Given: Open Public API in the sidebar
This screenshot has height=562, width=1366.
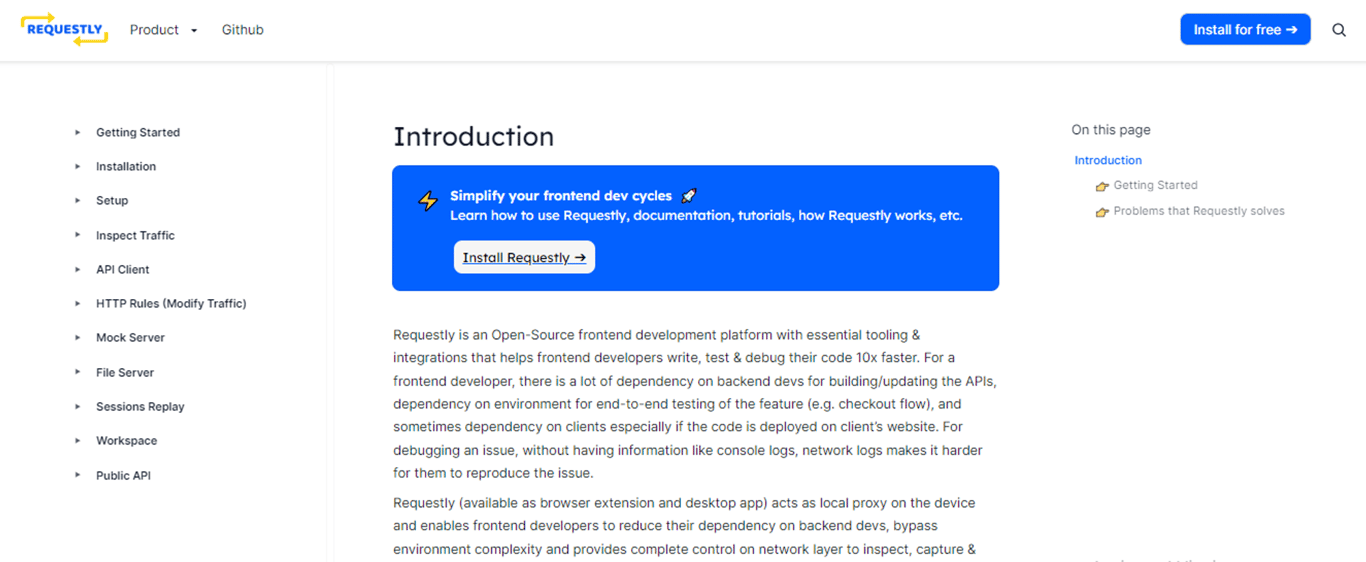Looking at the screenshot, I should [123, 475].
